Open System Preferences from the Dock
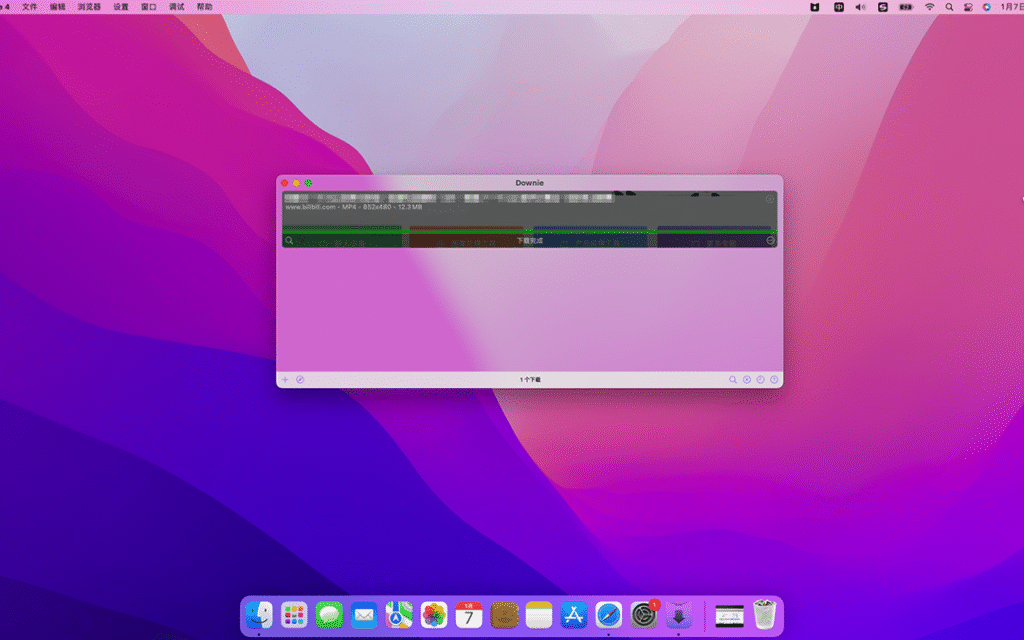This screenshot has width=1024, height=640. 644,615
